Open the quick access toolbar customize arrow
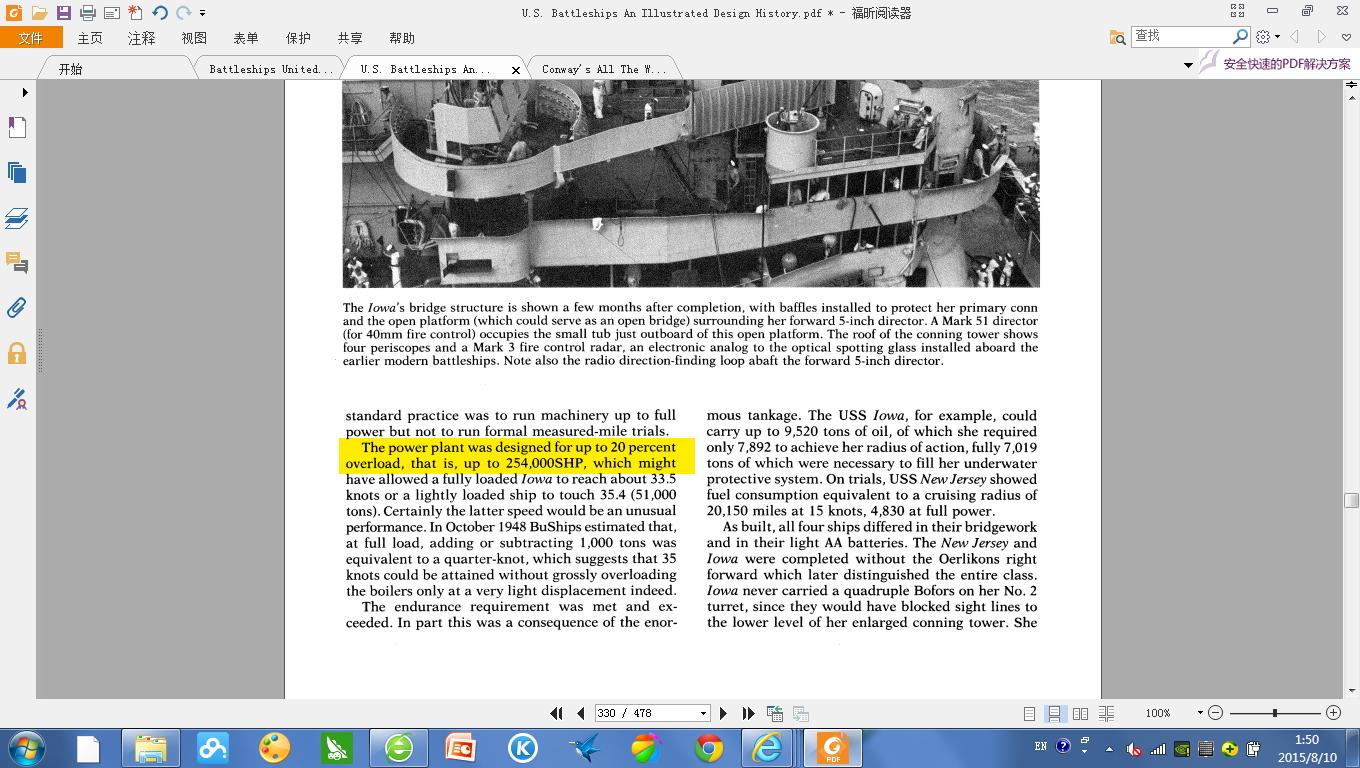 click(202, 14)
